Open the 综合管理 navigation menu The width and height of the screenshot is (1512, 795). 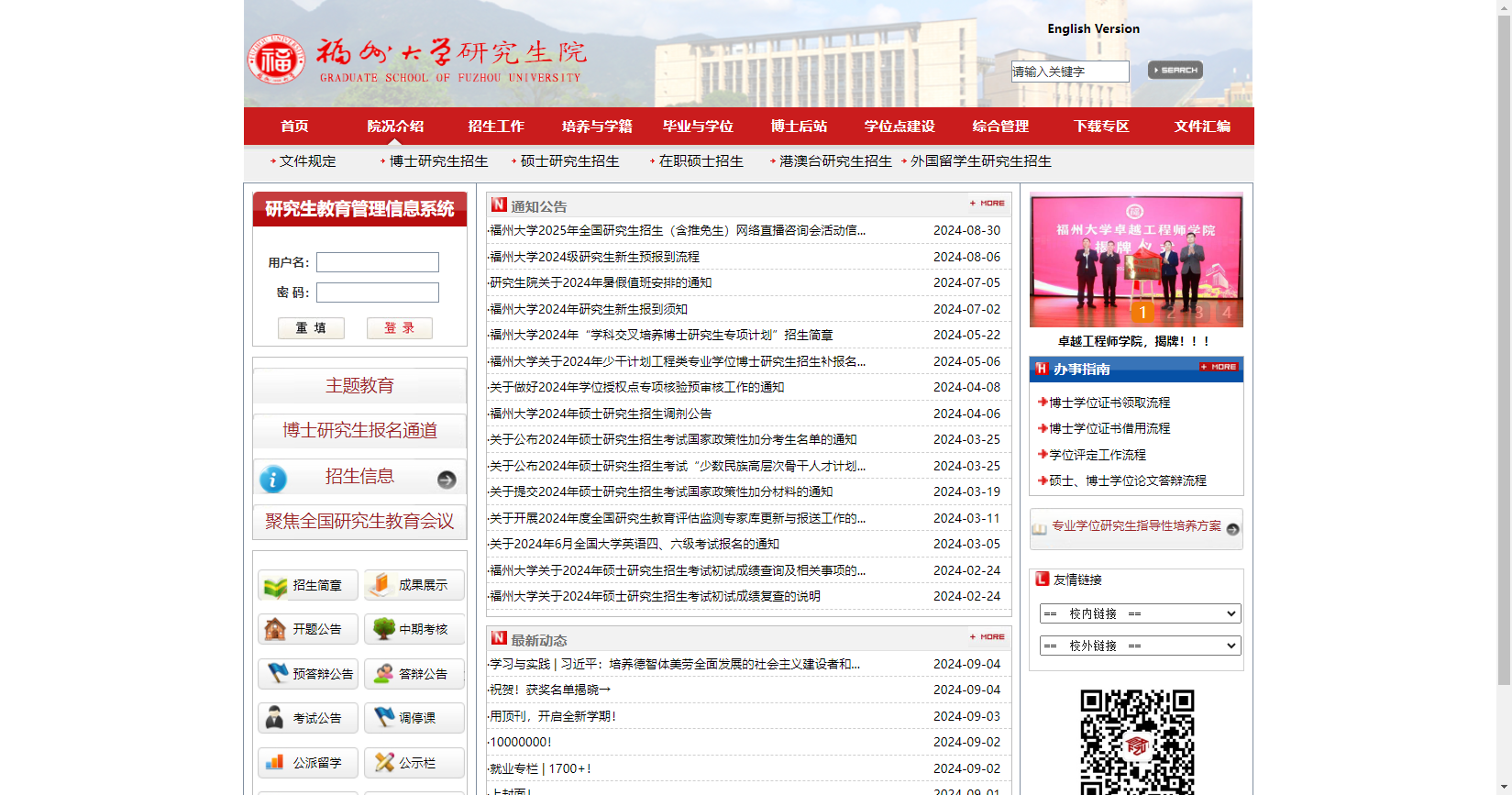[1000, 127]
